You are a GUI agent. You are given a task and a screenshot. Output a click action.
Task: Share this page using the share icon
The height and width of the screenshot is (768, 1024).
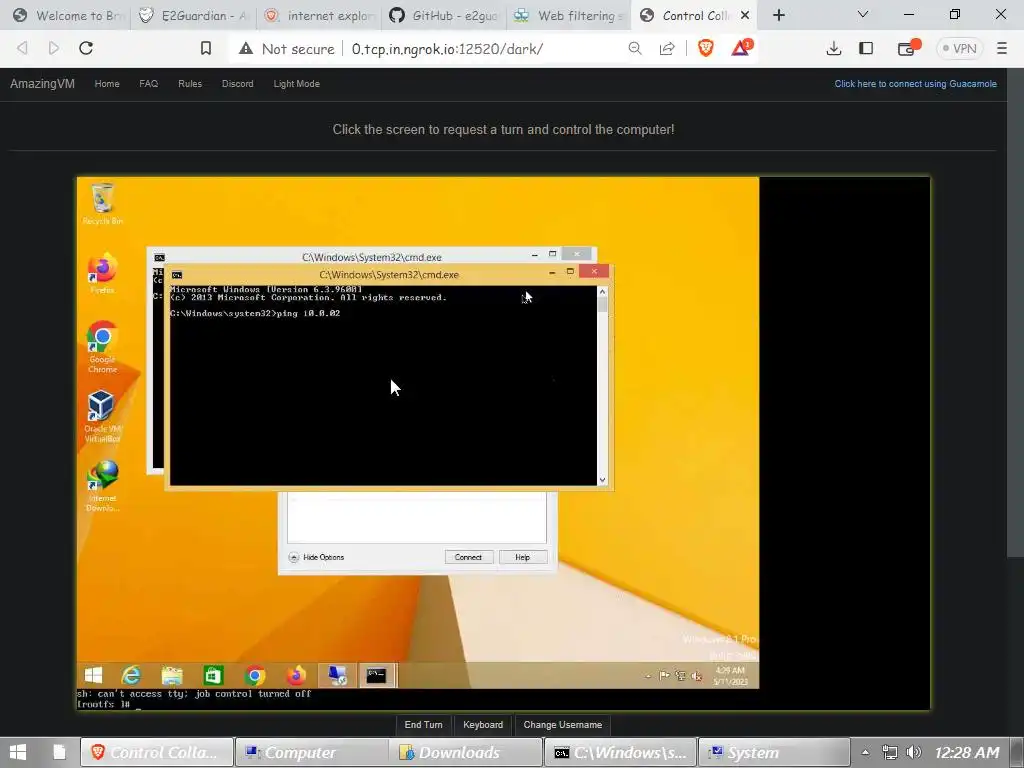coord(667,48)
